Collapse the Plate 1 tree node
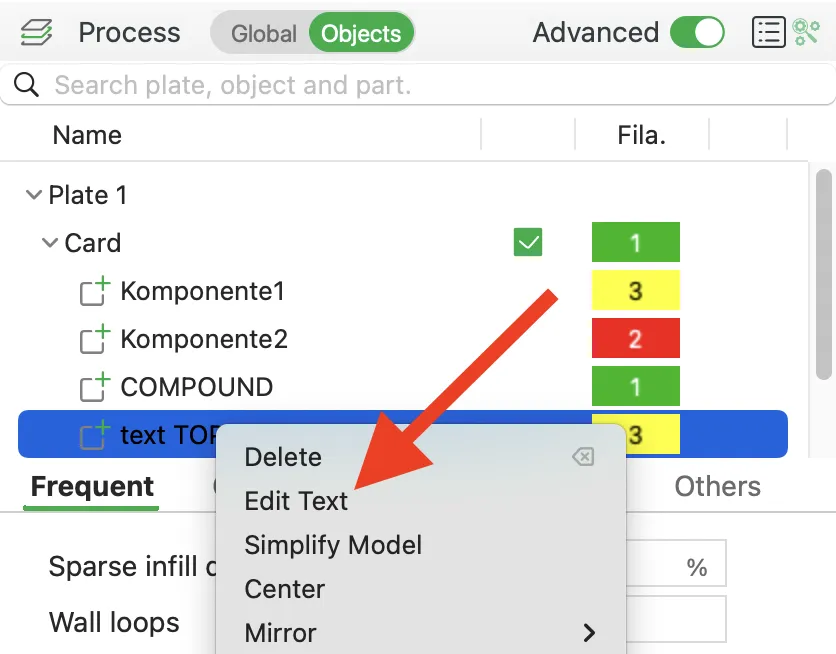Viewport: 836px width, 654px height. click(x=34, y=195)
